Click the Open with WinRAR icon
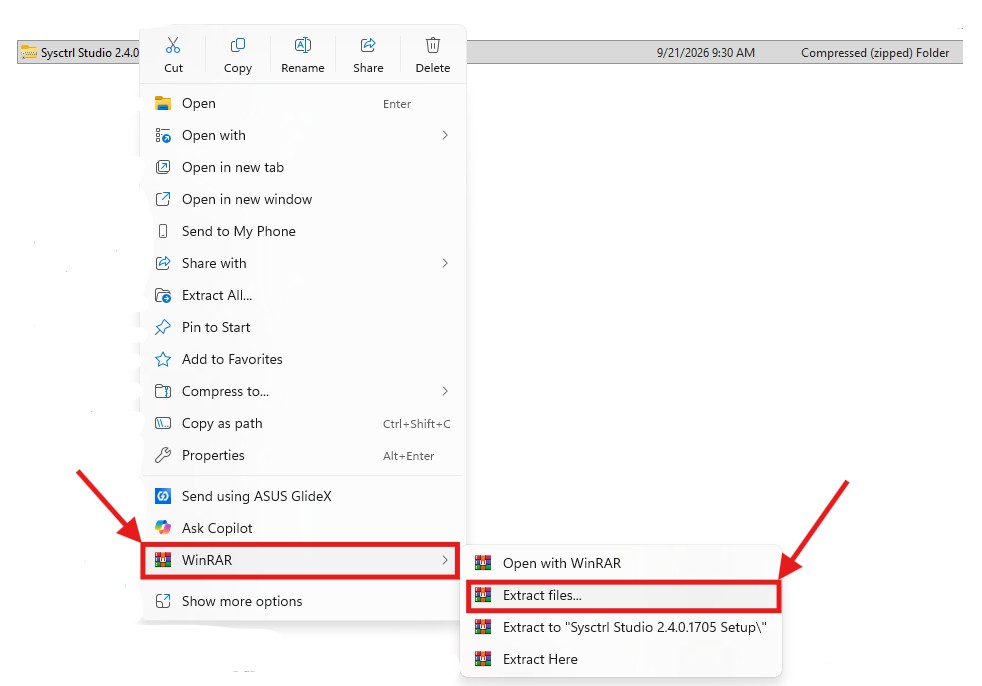The width and height of the screenshot is (982, 686). point(483,563)
